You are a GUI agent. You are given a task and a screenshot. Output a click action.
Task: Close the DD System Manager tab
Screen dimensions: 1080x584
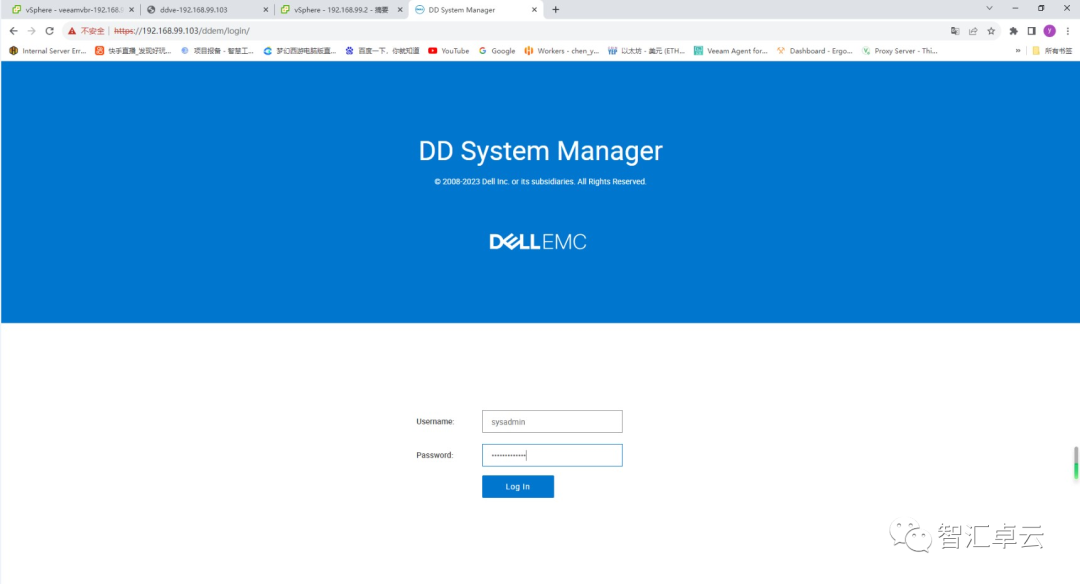pos(534,10)
